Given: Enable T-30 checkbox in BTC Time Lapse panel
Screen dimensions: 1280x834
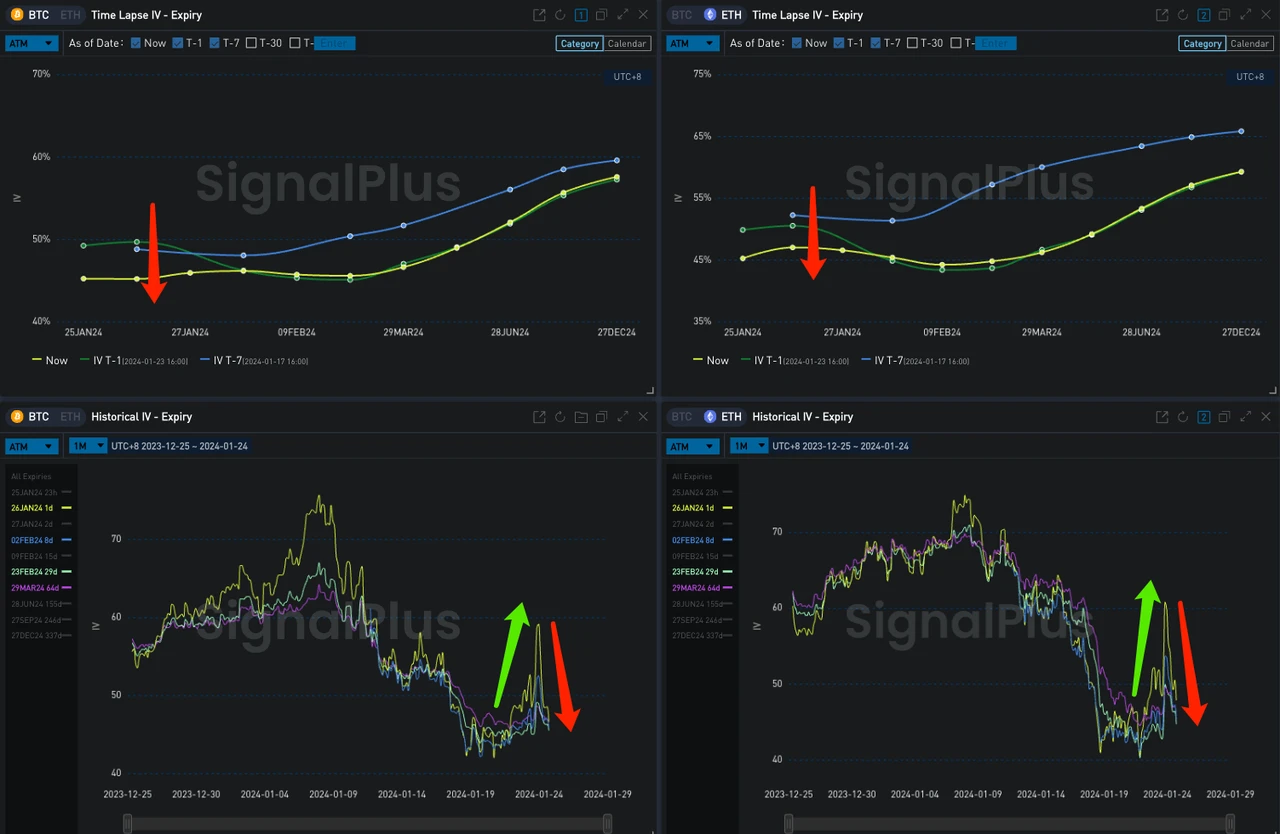Looking at the screenshot, I should click(x=251, y=43).
